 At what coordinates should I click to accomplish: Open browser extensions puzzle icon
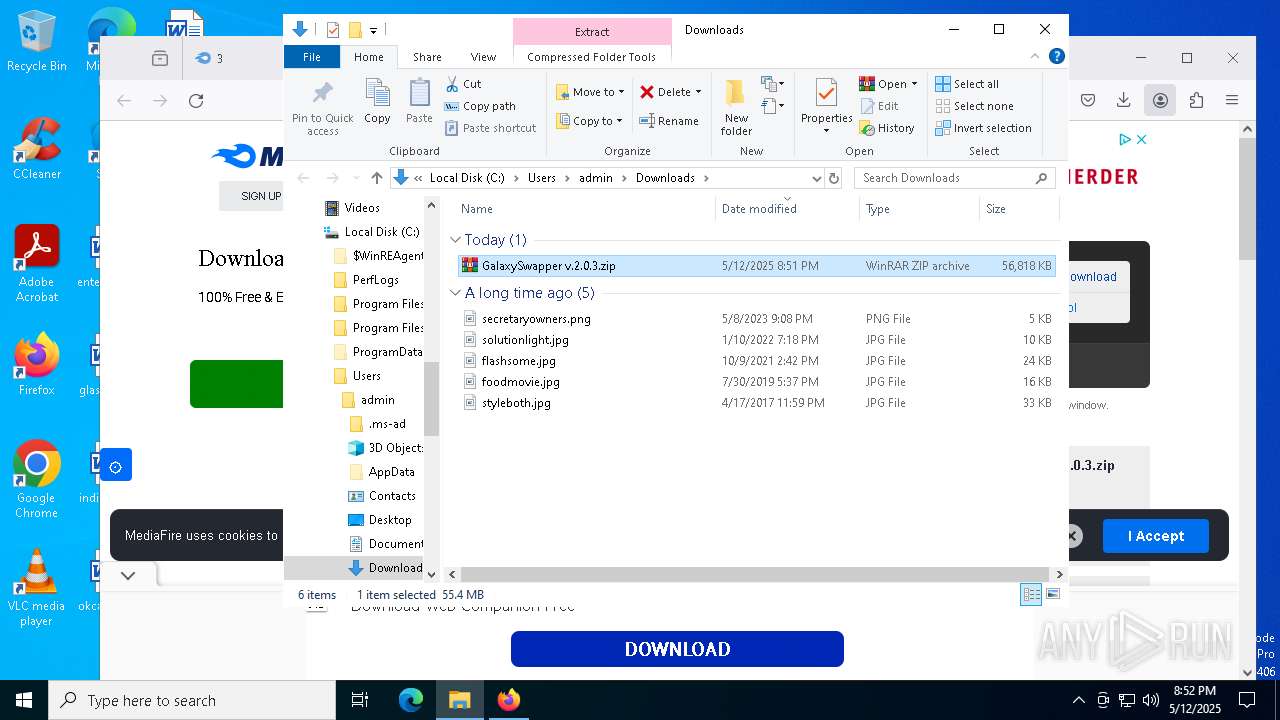[1196, 100]
